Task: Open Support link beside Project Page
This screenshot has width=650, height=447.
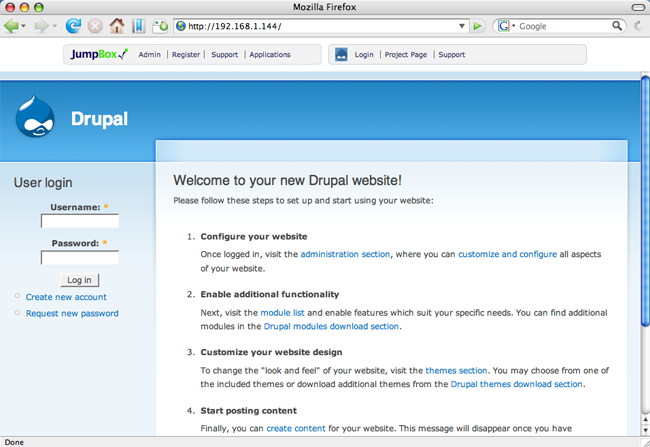Action: point(452,55)
